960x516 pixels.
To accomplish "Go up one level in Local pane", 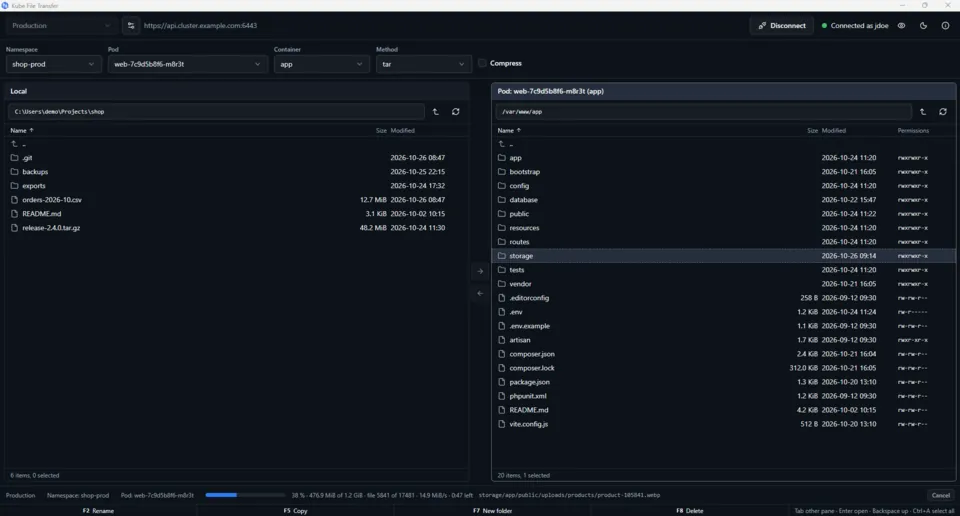I will (x=435, y=111).
